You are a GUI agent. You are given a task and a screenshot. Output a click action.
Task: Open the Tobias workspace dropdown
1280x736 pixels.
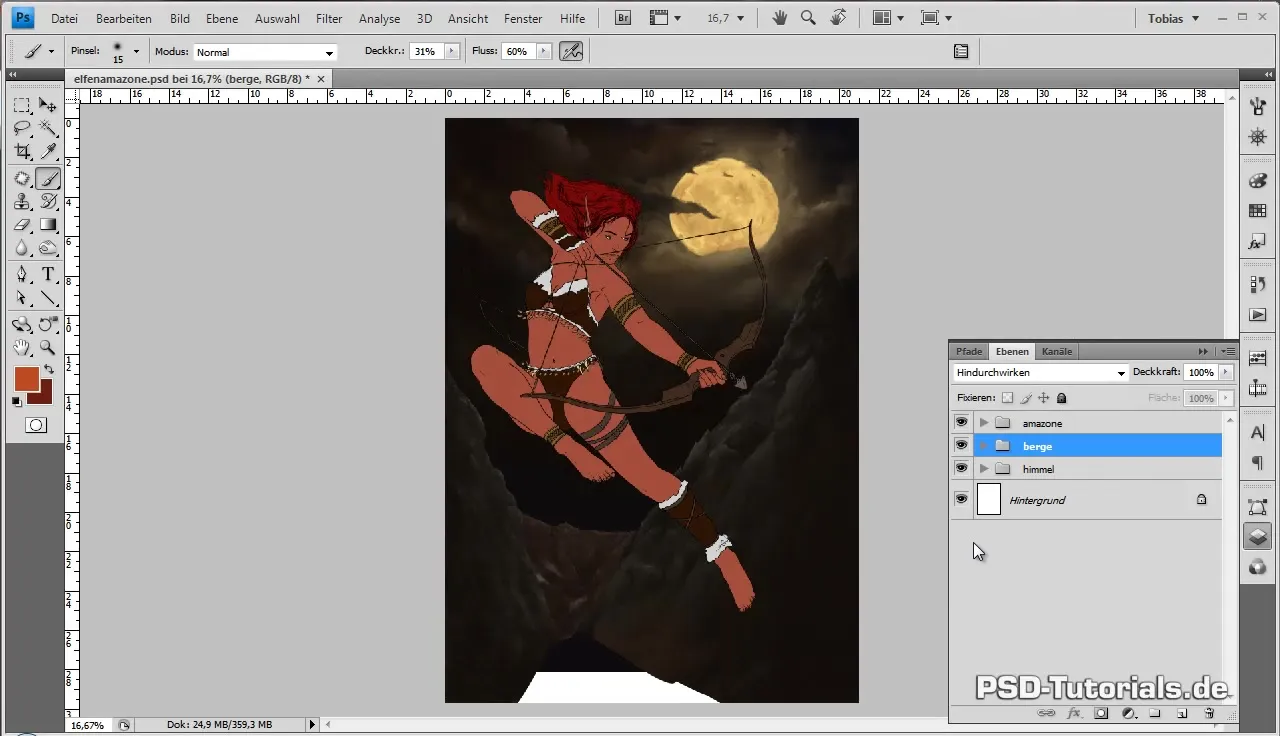1172,18
